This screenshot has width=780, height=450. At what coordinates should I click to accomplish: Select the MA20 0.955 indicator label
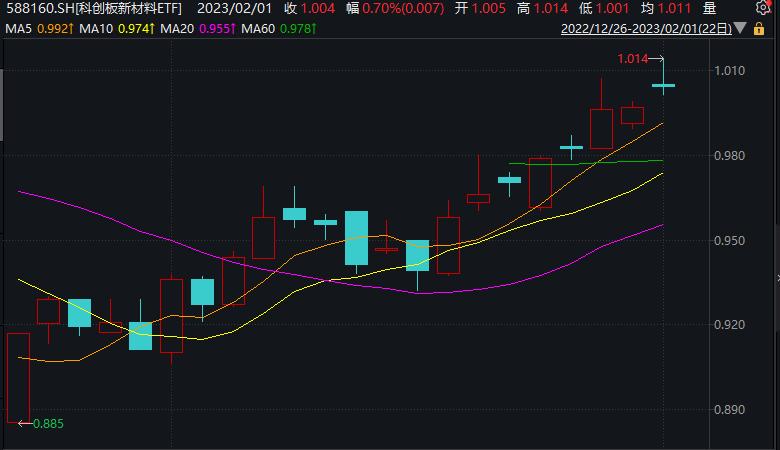point(198,29)
